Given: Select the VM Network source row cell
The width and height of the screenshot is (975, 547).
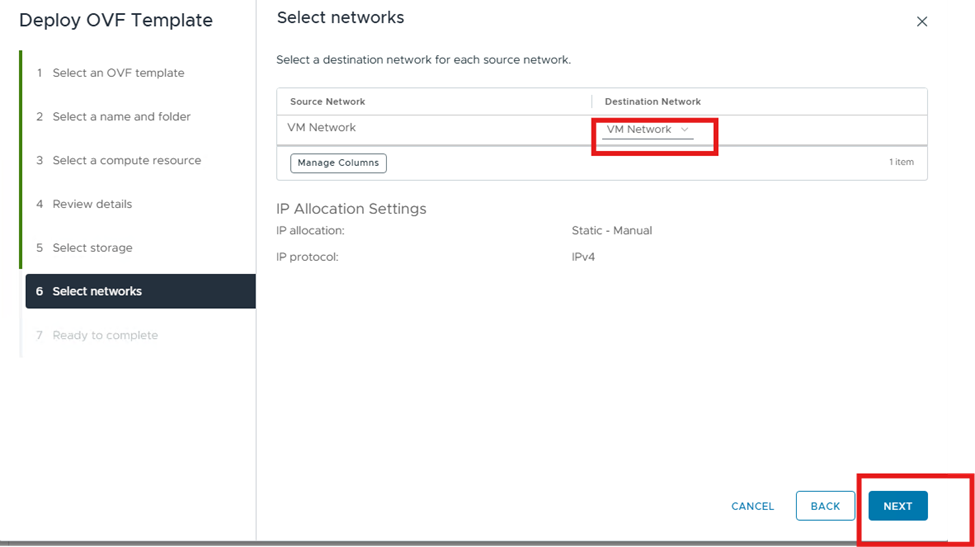Looking at the screenshot, I should tap(322, 128).
